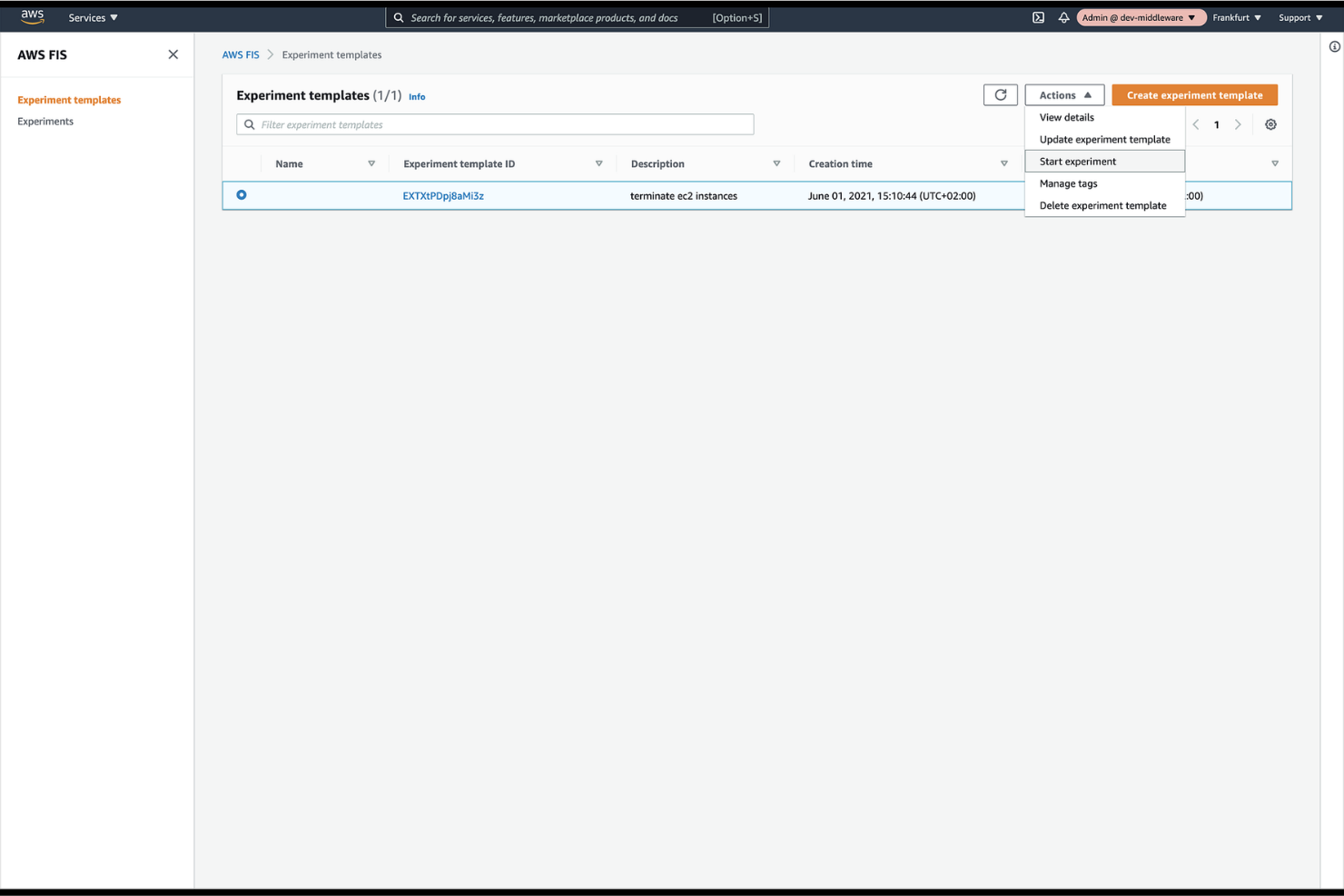Open the Admin @ dev-middleware account menu

pyautogui.click(x=1140, y=17)
